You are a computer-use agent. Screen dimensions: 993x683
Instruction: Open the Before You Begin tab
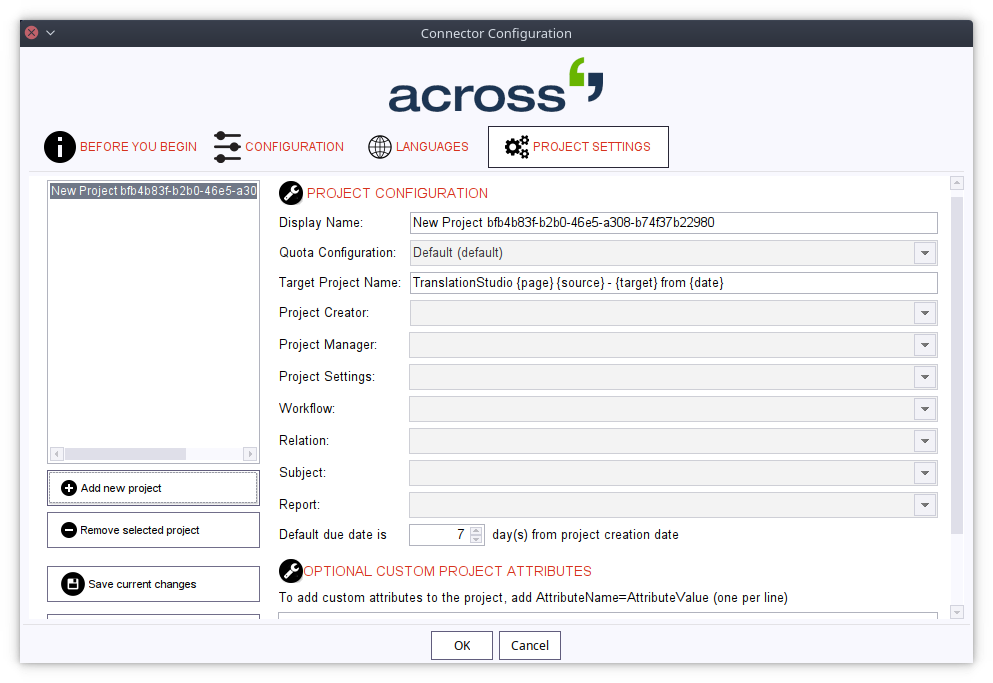(120, 147)
